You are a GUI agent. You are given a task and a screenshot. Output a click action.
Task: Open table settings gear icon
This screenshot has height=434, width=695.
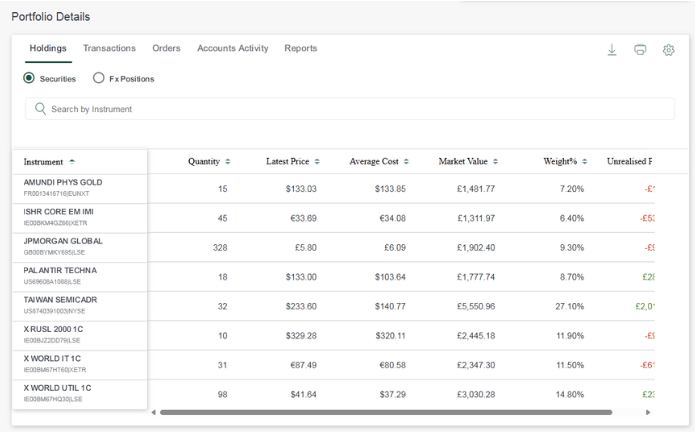pos(668,50)
